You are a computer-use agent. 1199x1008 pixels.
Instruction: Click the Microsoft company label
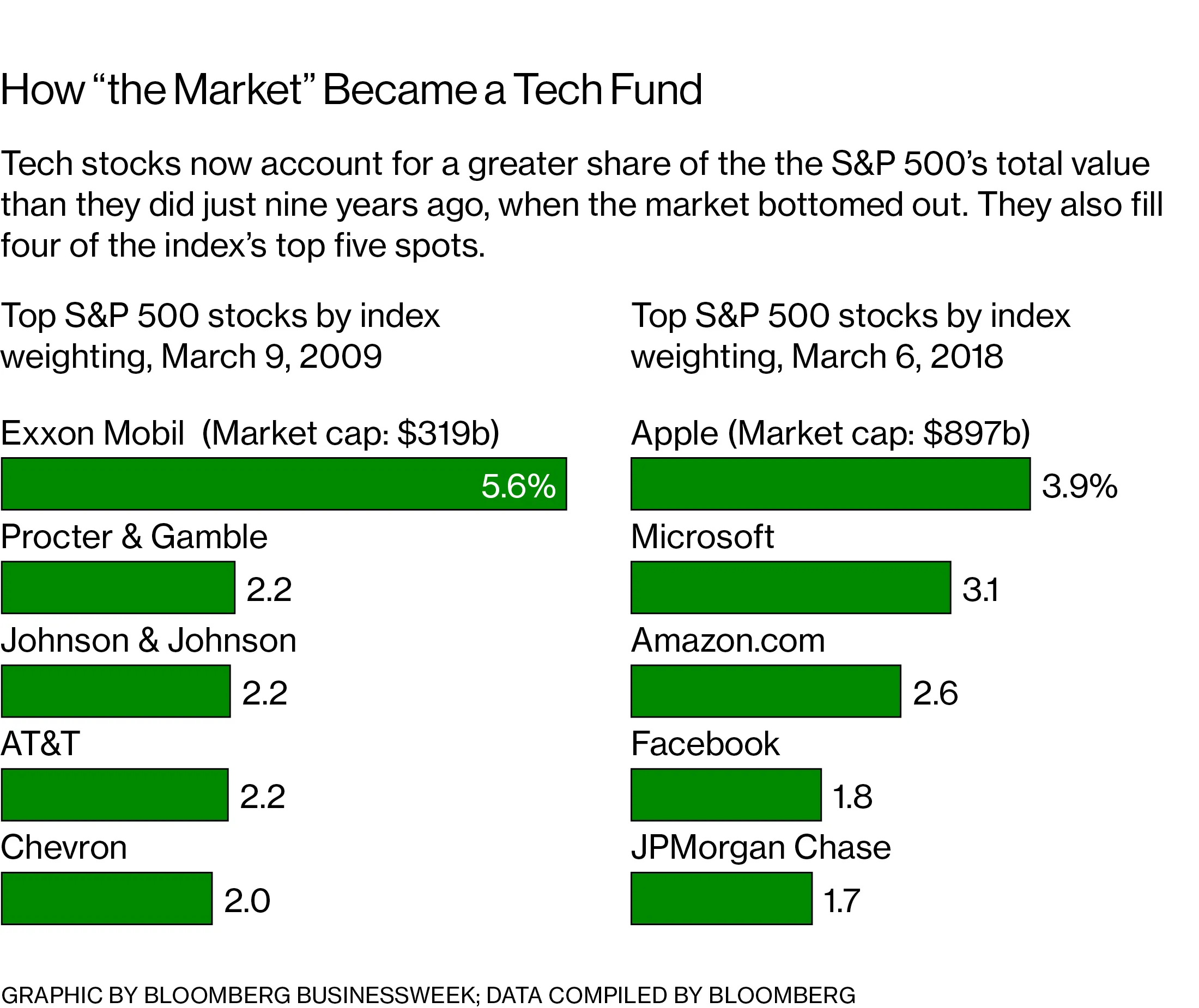click(x=702, y=537)
